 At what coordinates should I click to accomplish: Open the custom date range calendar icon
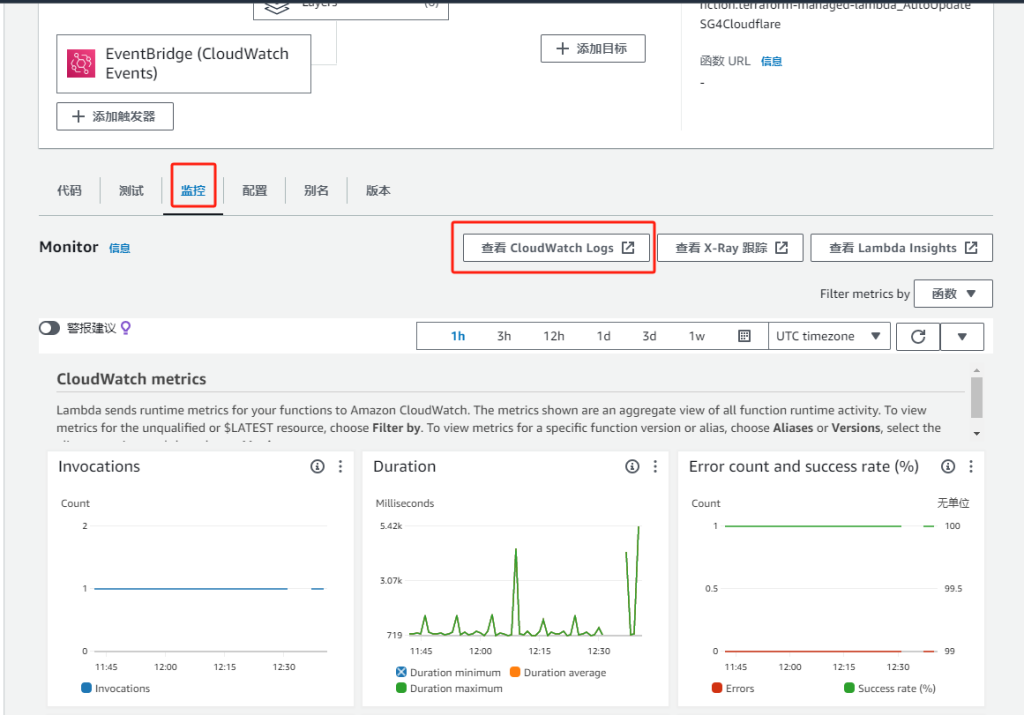coord(744,337)
